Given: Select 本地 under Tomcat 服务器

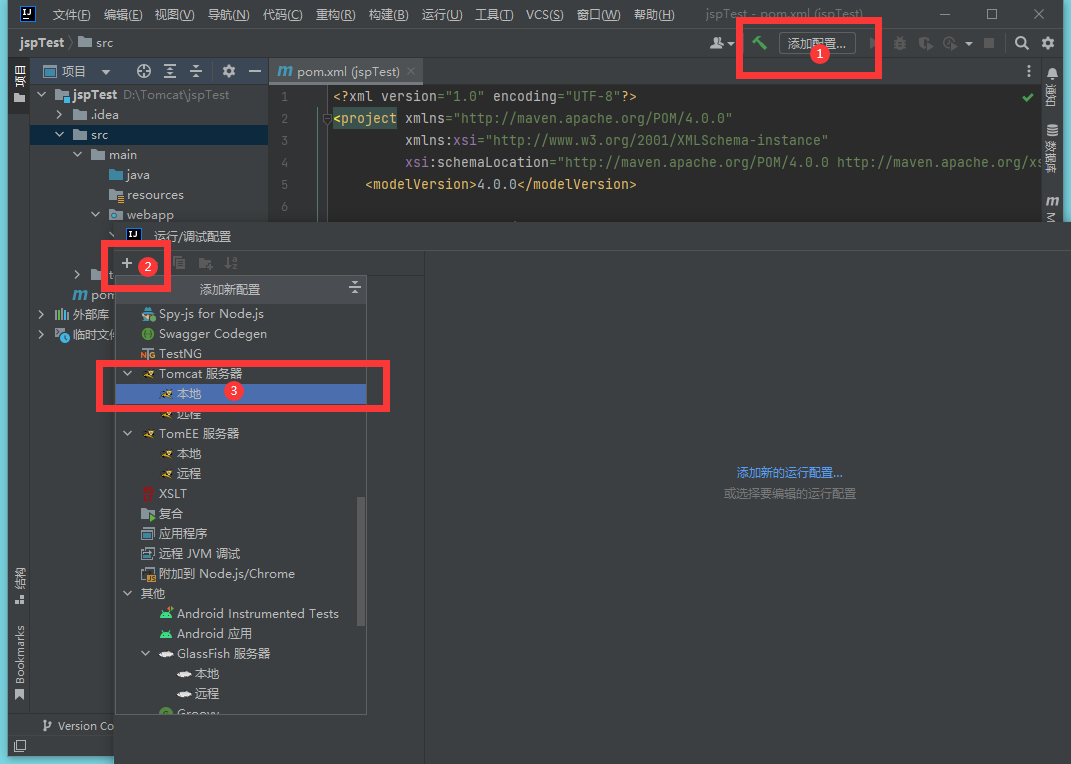Looking at the screenshot, I should click(x=189, y=394).
